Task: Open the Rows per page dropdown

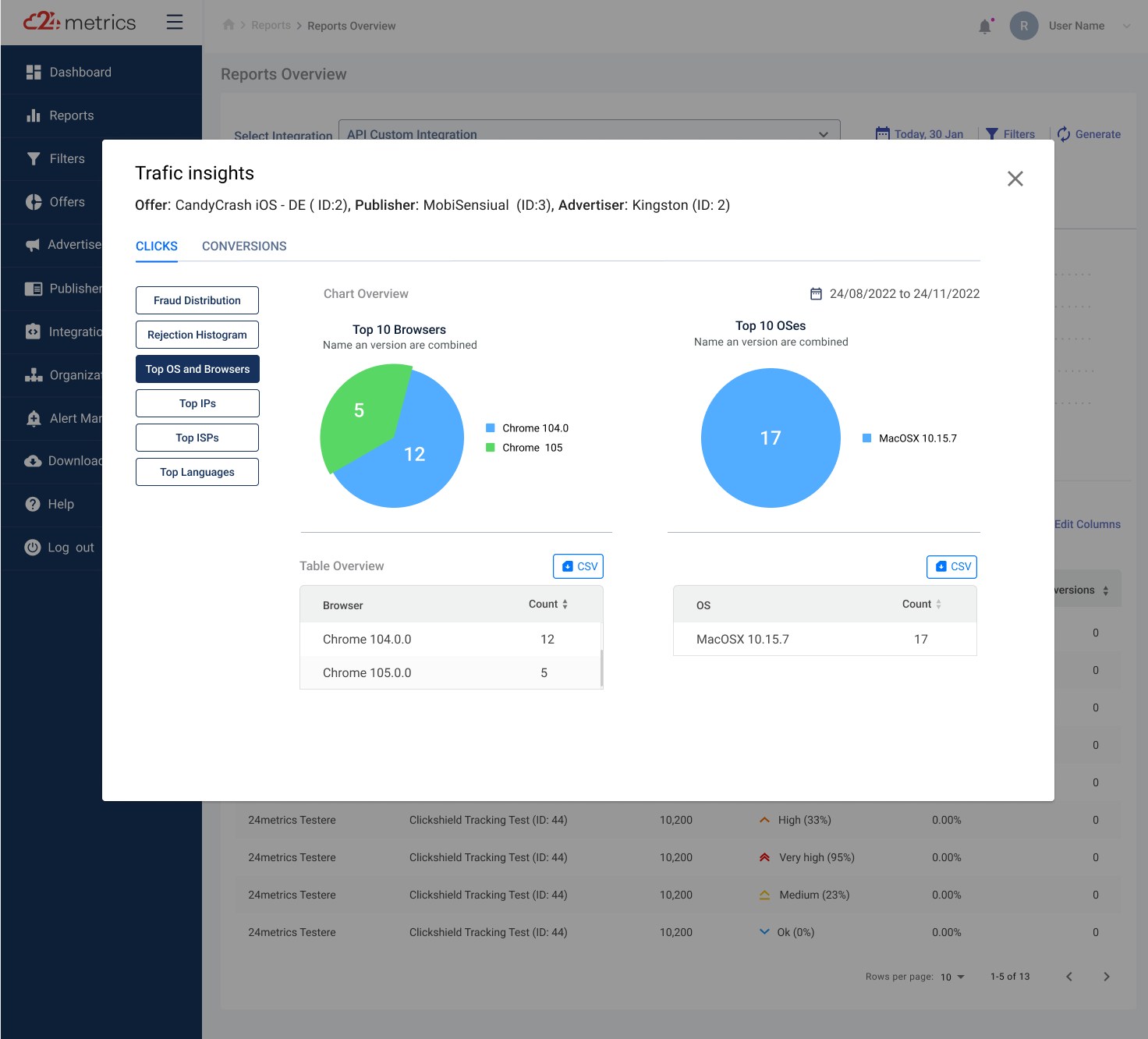Action: point(951,977)
